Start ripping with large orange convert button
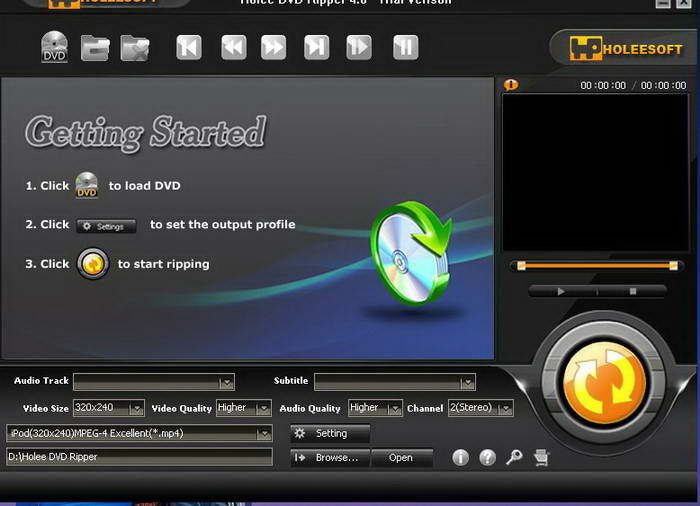Viewport: 700px width, 506px height. pos(604,383)
